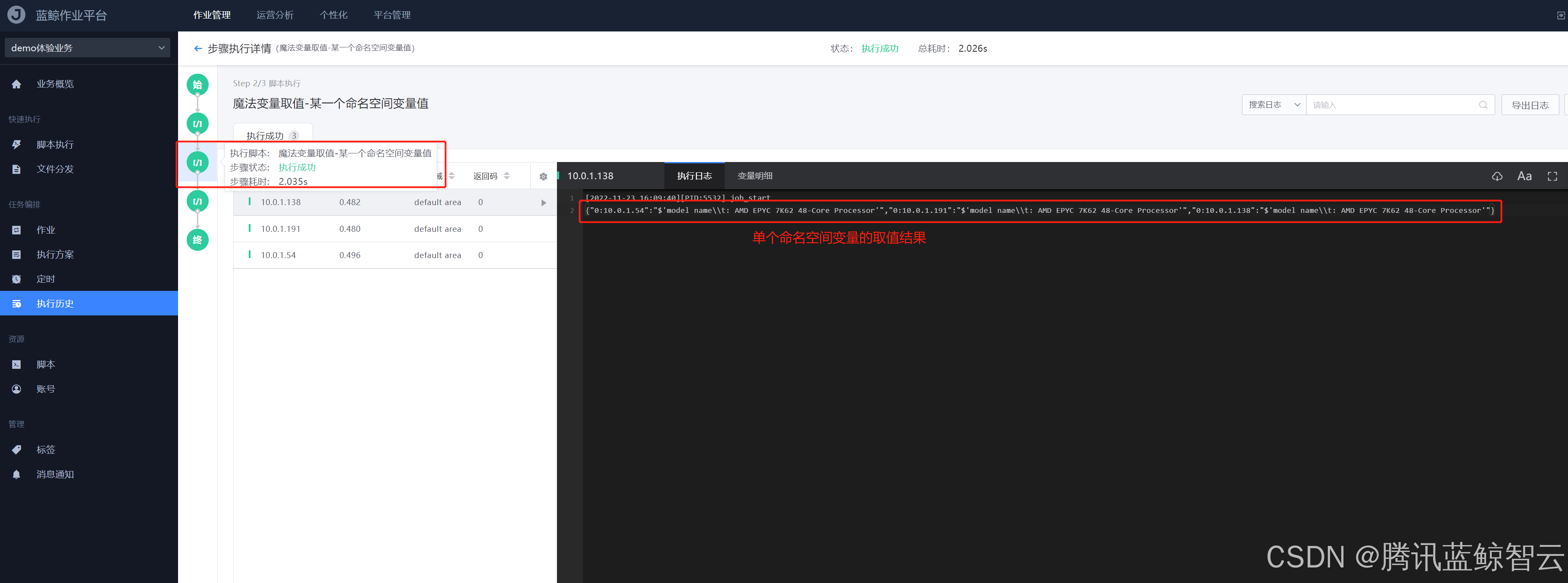Open table column settings gear icon

tap(543, 177)
